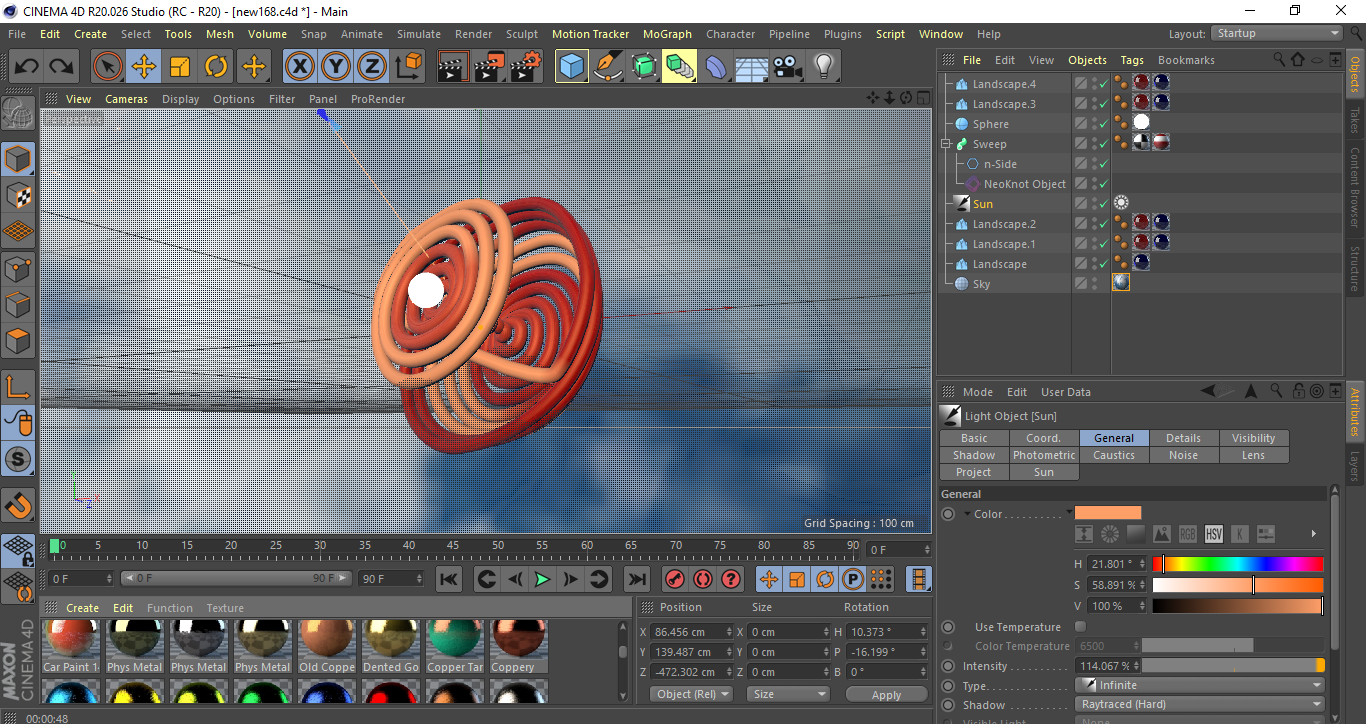This screenshot has height=724, width=1366.
Task: Collapse the Sweep object hierarchy
Action: point(946,144)
